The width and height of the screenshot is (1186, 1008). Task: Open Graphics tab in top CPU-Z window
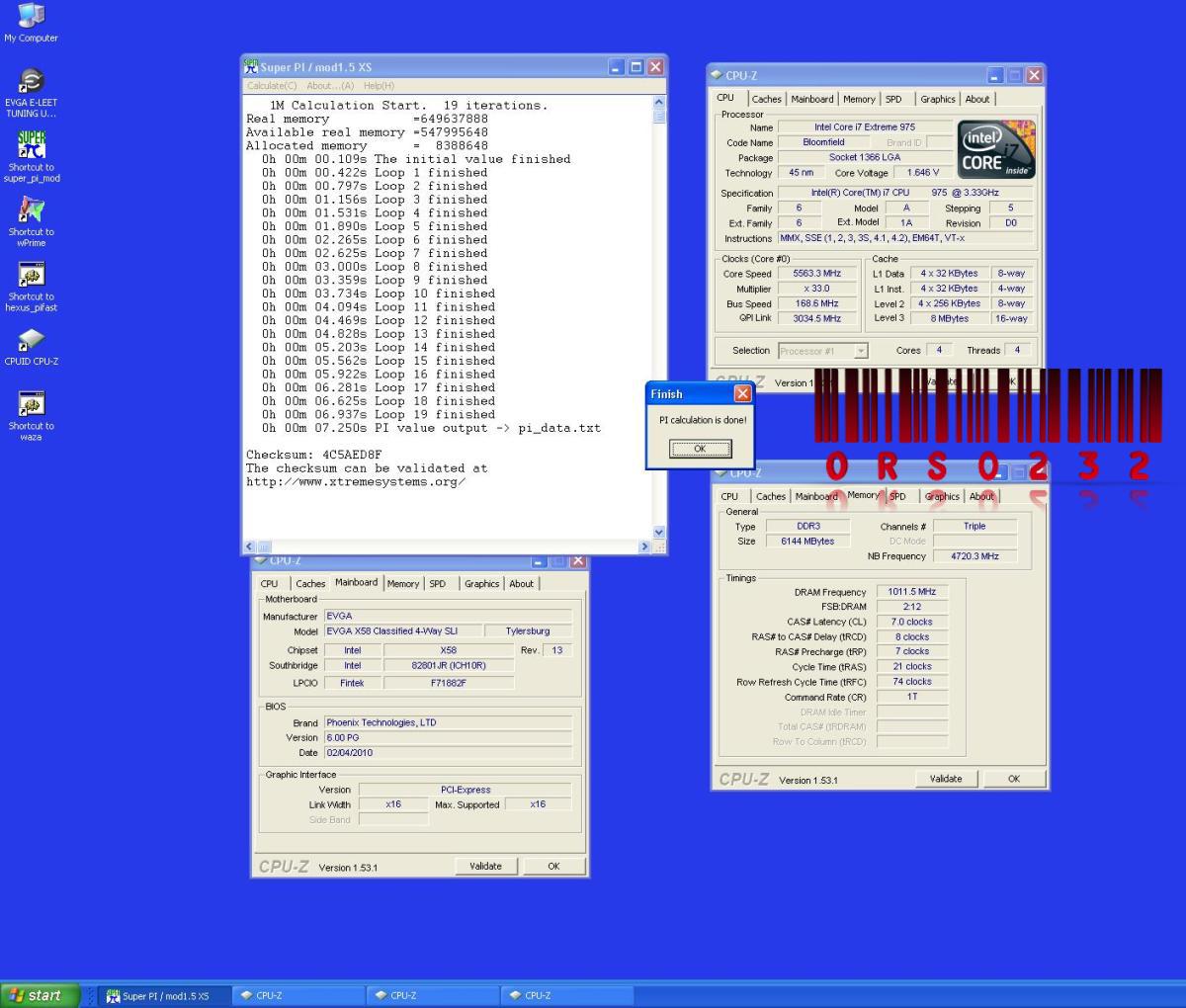pos(938,99)
